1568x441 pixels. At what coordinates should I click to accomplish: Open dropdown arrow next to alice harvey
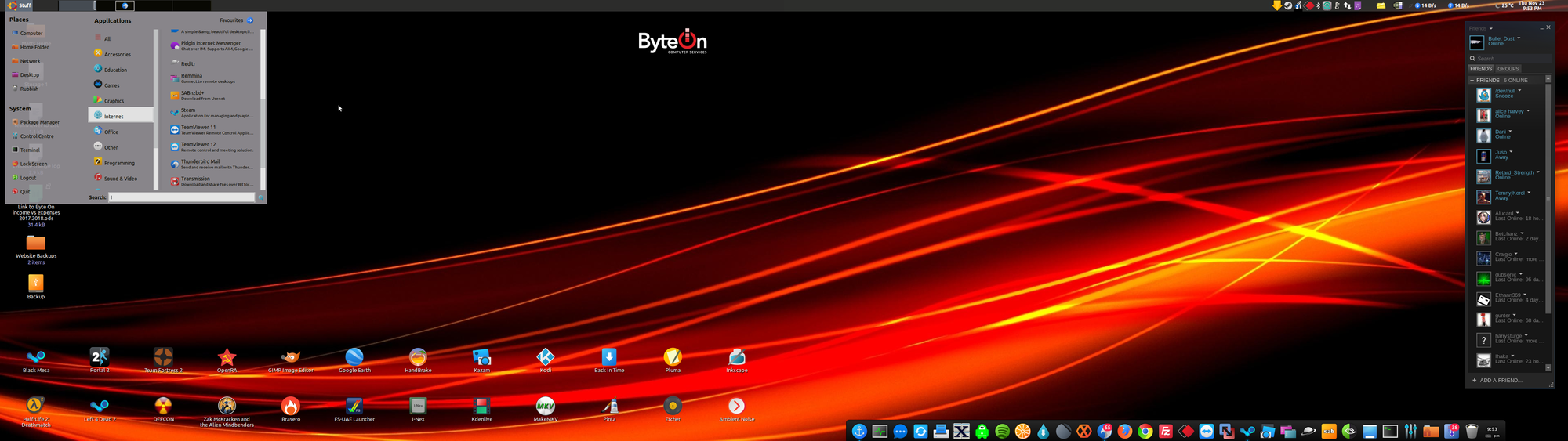1528,110
